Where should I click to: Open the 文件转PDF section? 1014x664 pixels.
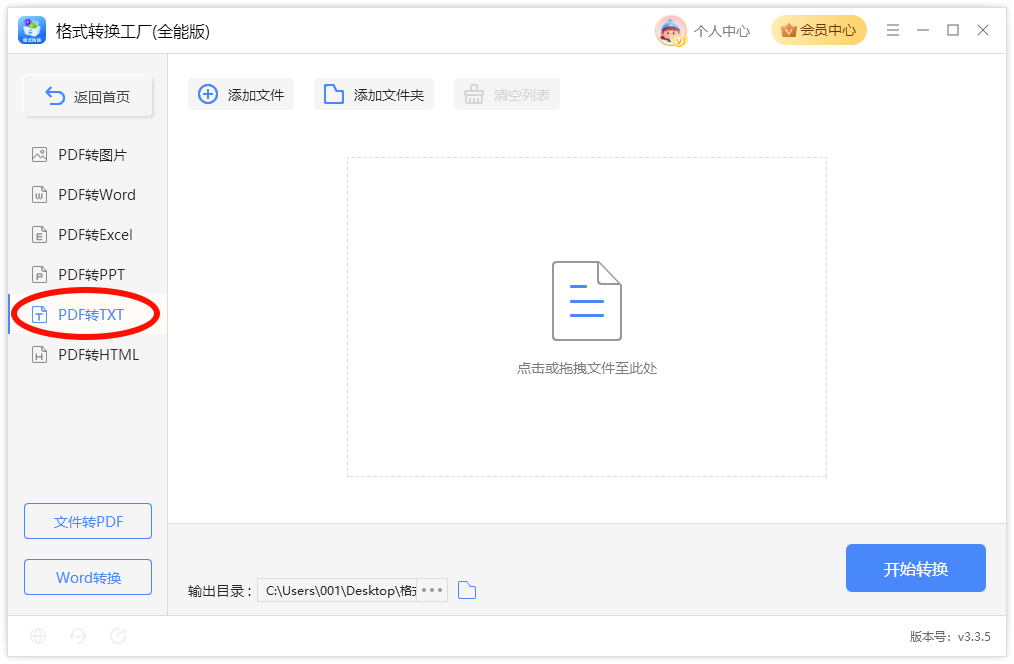88,521
